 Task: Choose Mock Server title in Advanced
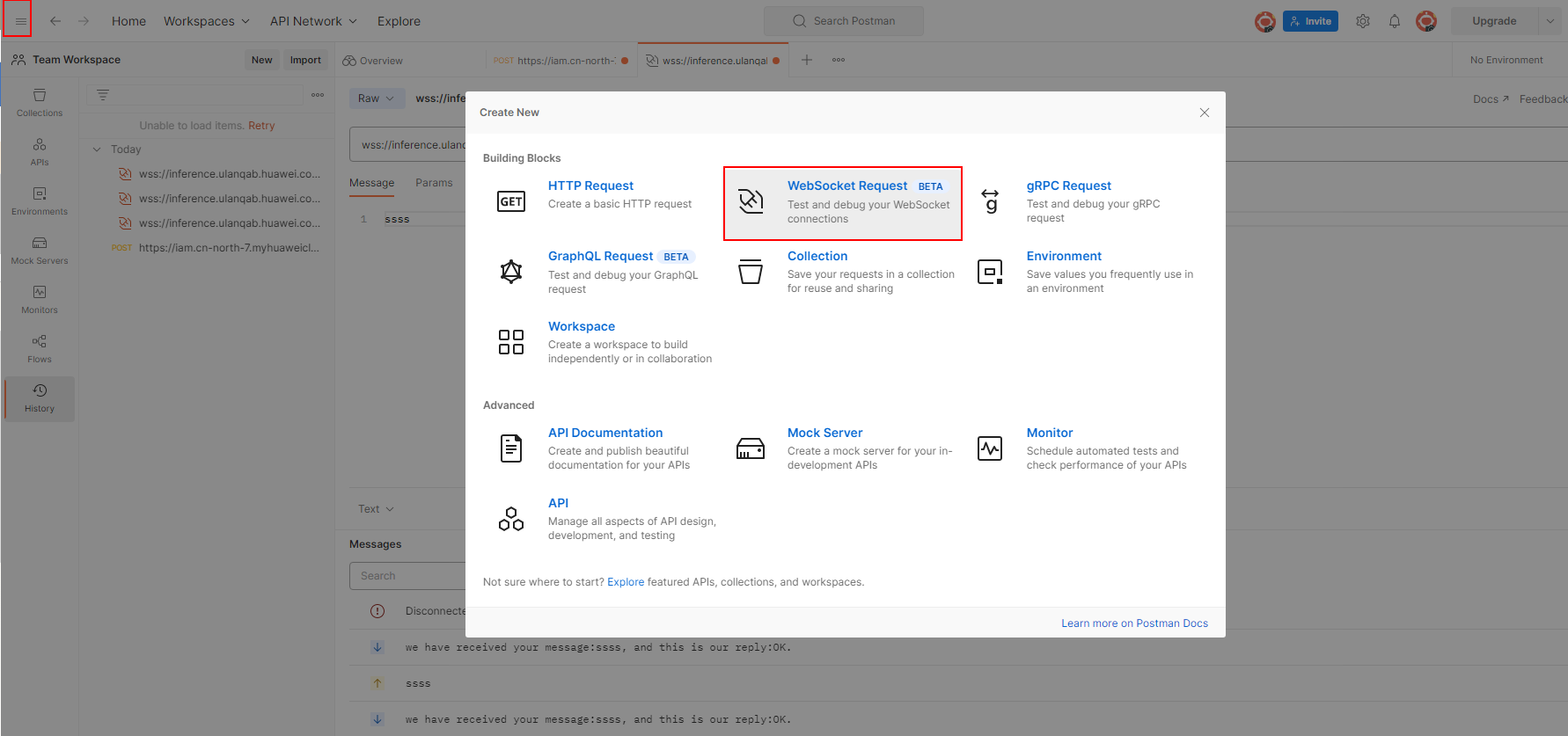point(824,433)
